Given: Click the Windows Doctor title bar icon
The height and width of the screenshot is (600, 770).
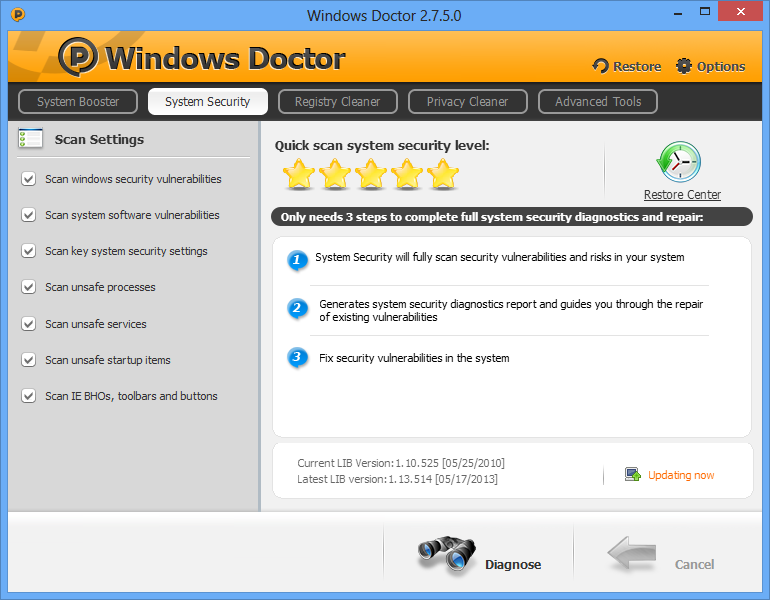Looking at the screenshot, I should (x=18, y=15).
